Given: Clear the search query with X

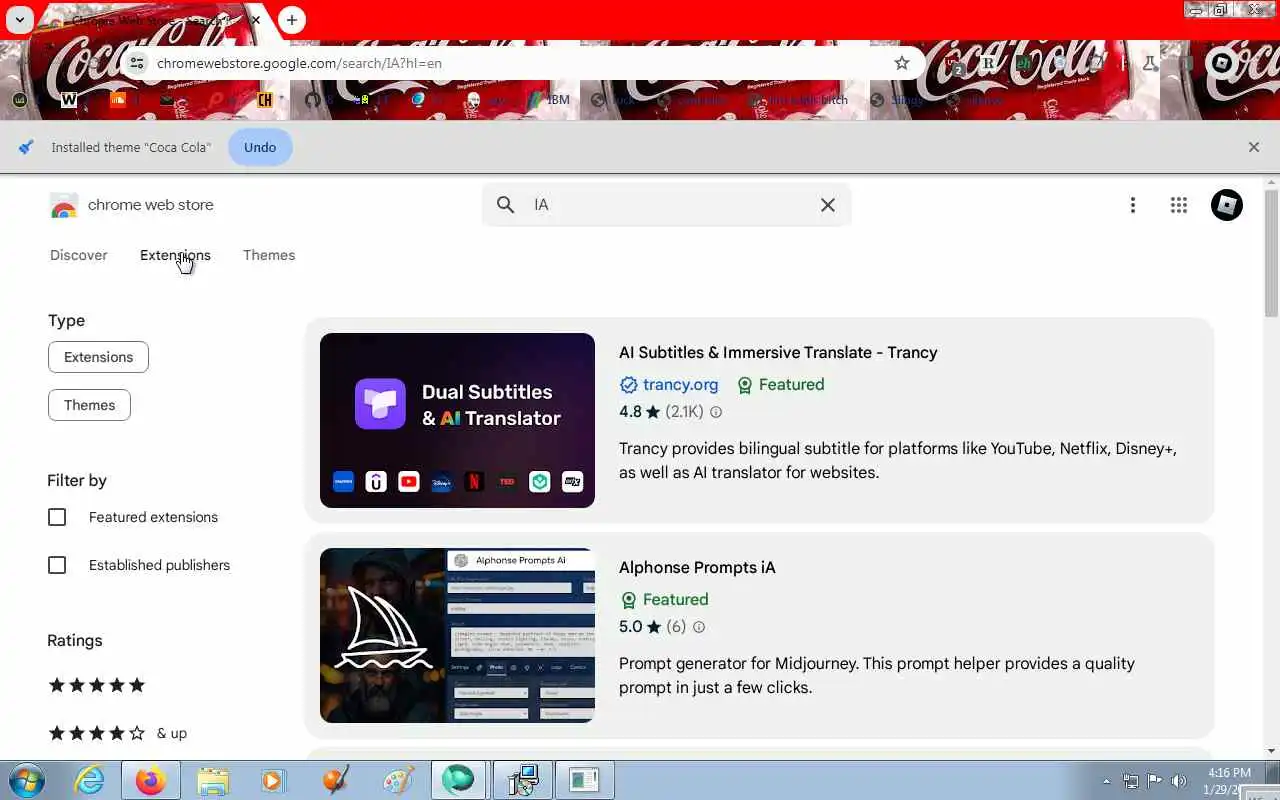Looking at the screenshot, I should (x=828, y=205).
